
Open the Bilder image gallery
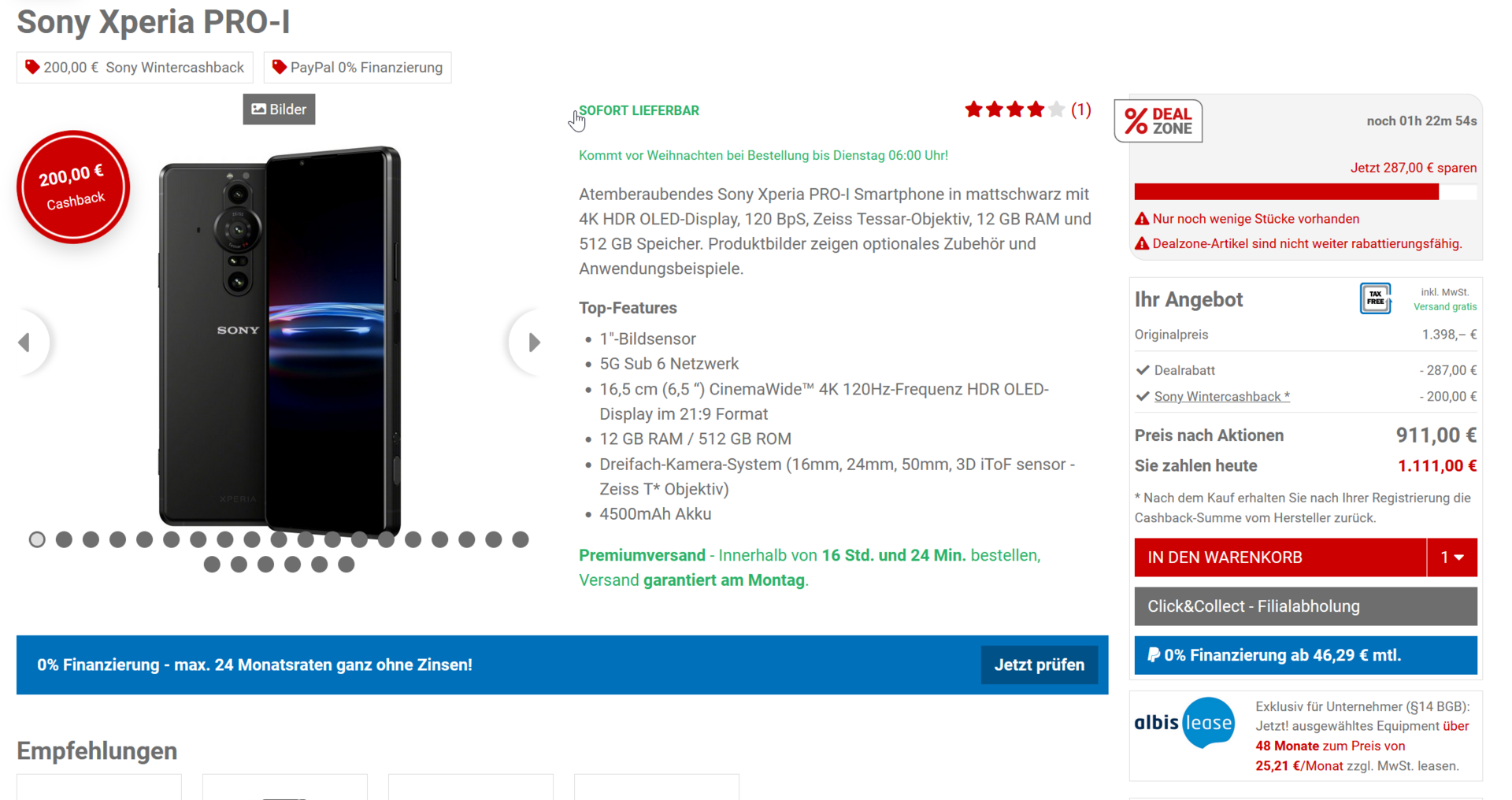279,109
